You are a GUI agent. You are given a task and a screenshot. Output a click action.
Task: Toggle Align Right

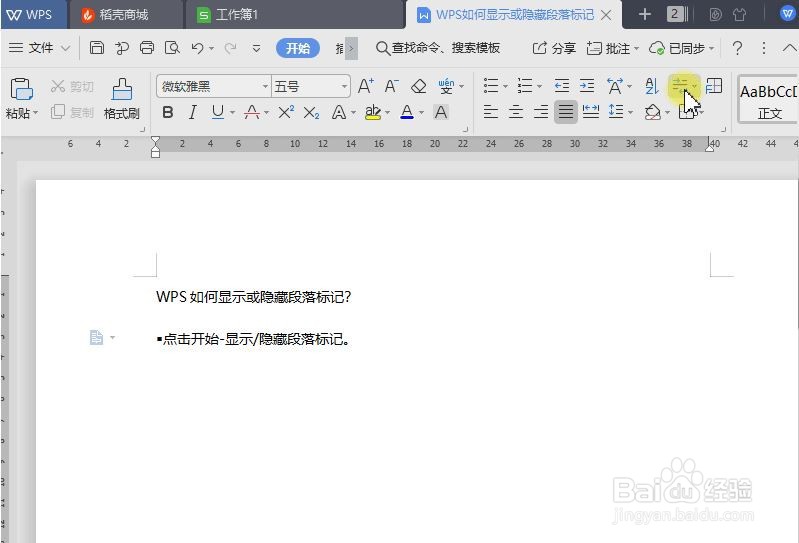[x=541, y=112]
